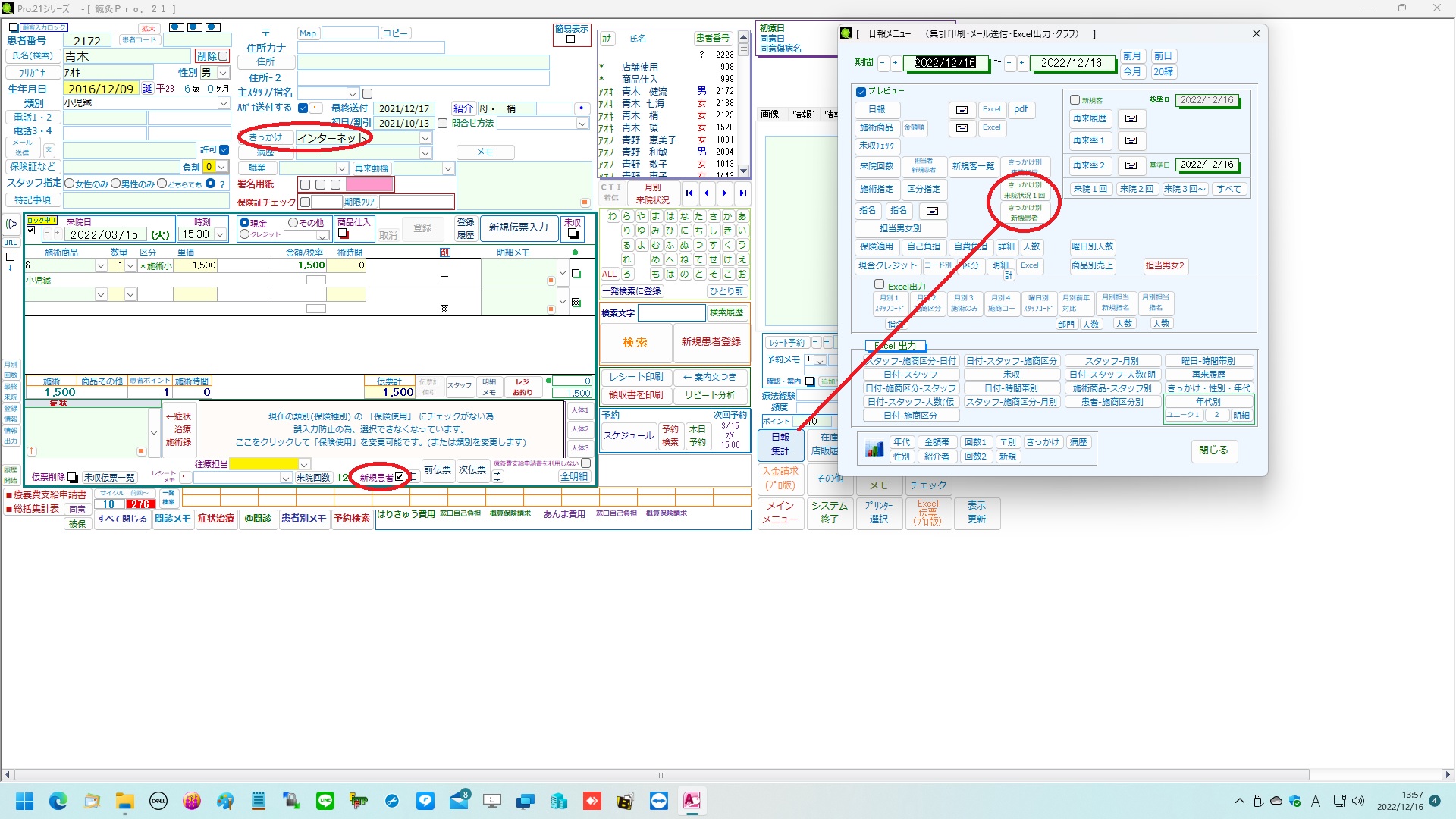This screenshot has width=1456, height=819.
Task: Select the Excel 出力 tab label
Action: tap(896, 345)
